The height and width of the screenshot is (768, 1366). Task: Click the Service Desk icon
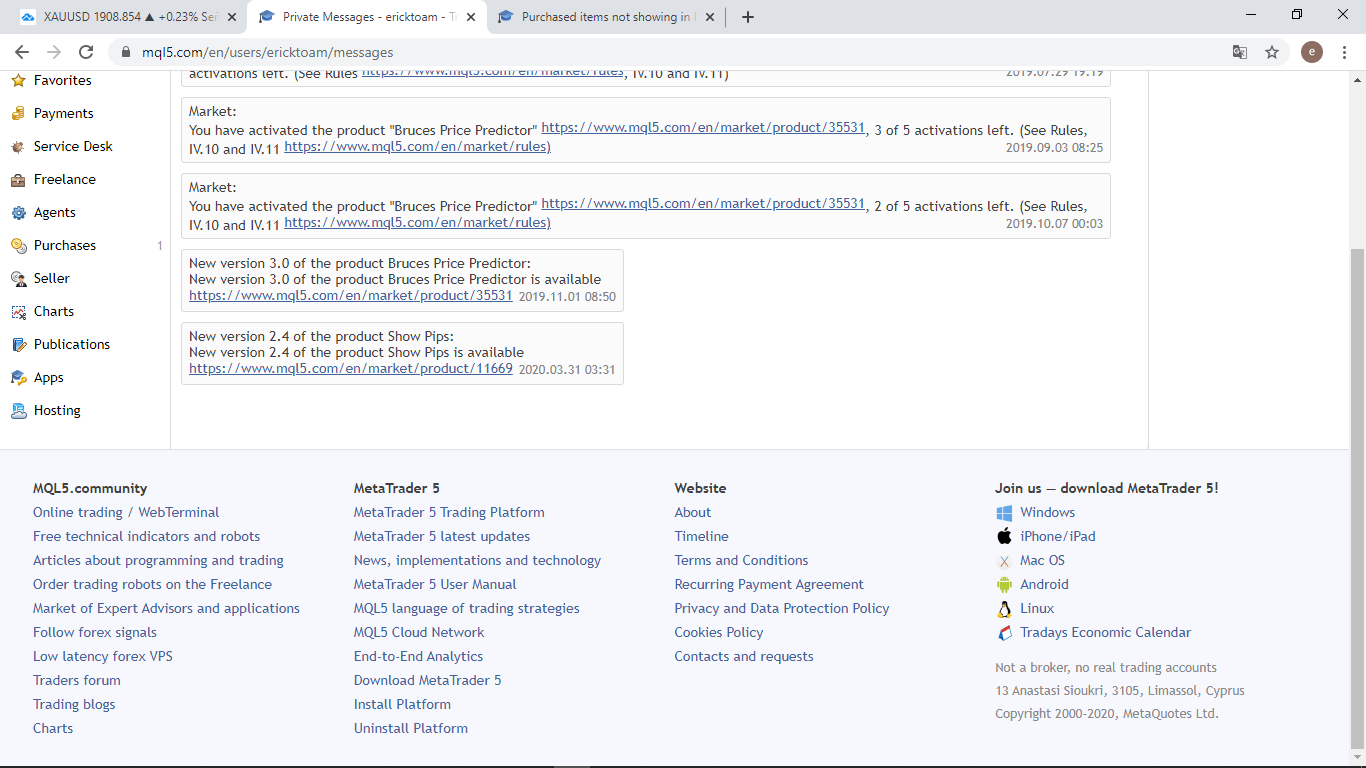pyautogui.click(x=18, y=147)
